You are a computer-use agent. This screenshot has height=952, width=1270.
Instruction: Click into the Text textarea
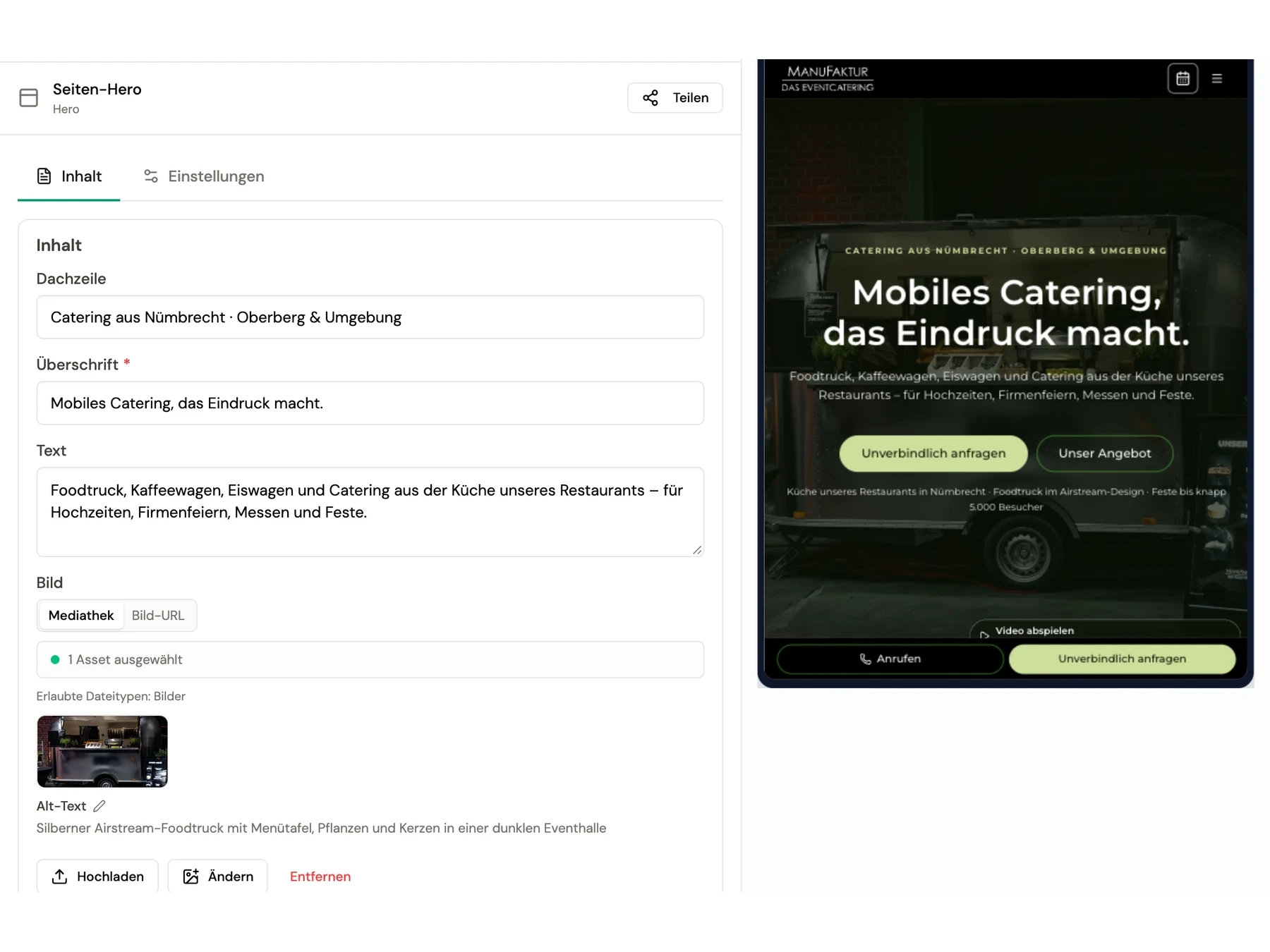[370, 512]
